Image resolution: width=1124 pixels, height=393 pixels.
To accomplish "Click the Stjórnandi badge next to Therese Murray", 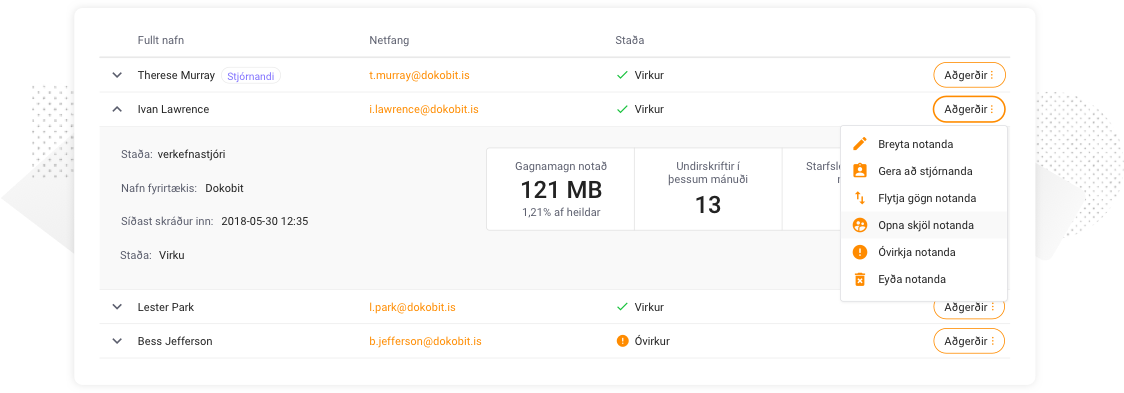I will click(x=251, y=76).
